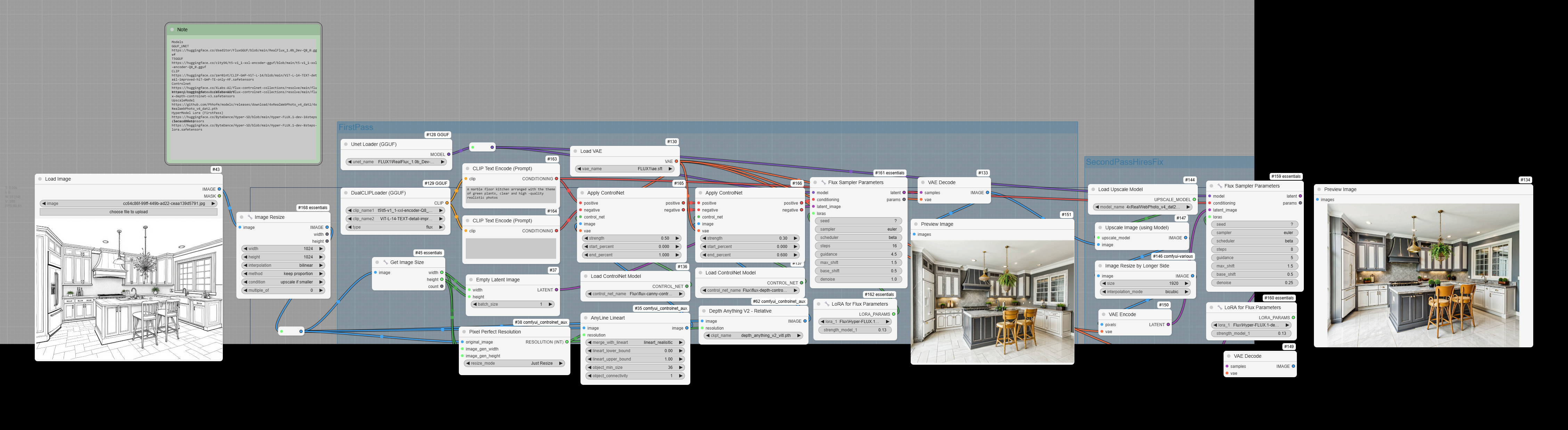Click empty prompt box in CLIP Text Encode #164
Image resolution: width=1568 pixels, height=430 pixels.
(511, 249)
